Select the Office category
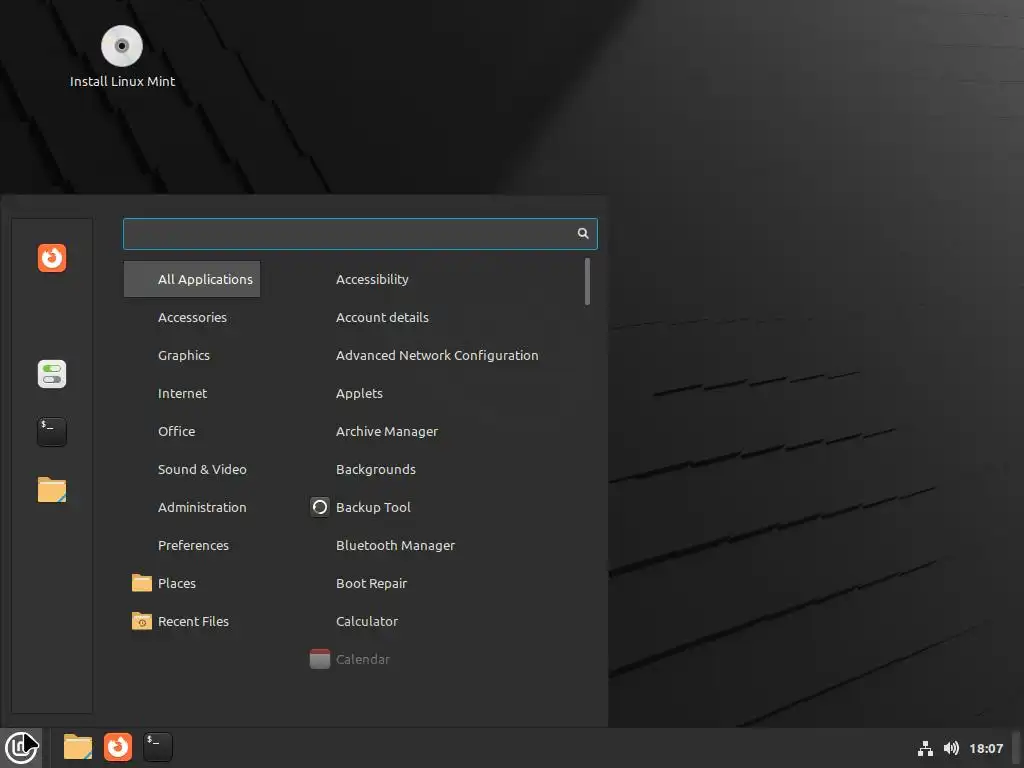Screen dimensions: 1024x768 point(192,431)
